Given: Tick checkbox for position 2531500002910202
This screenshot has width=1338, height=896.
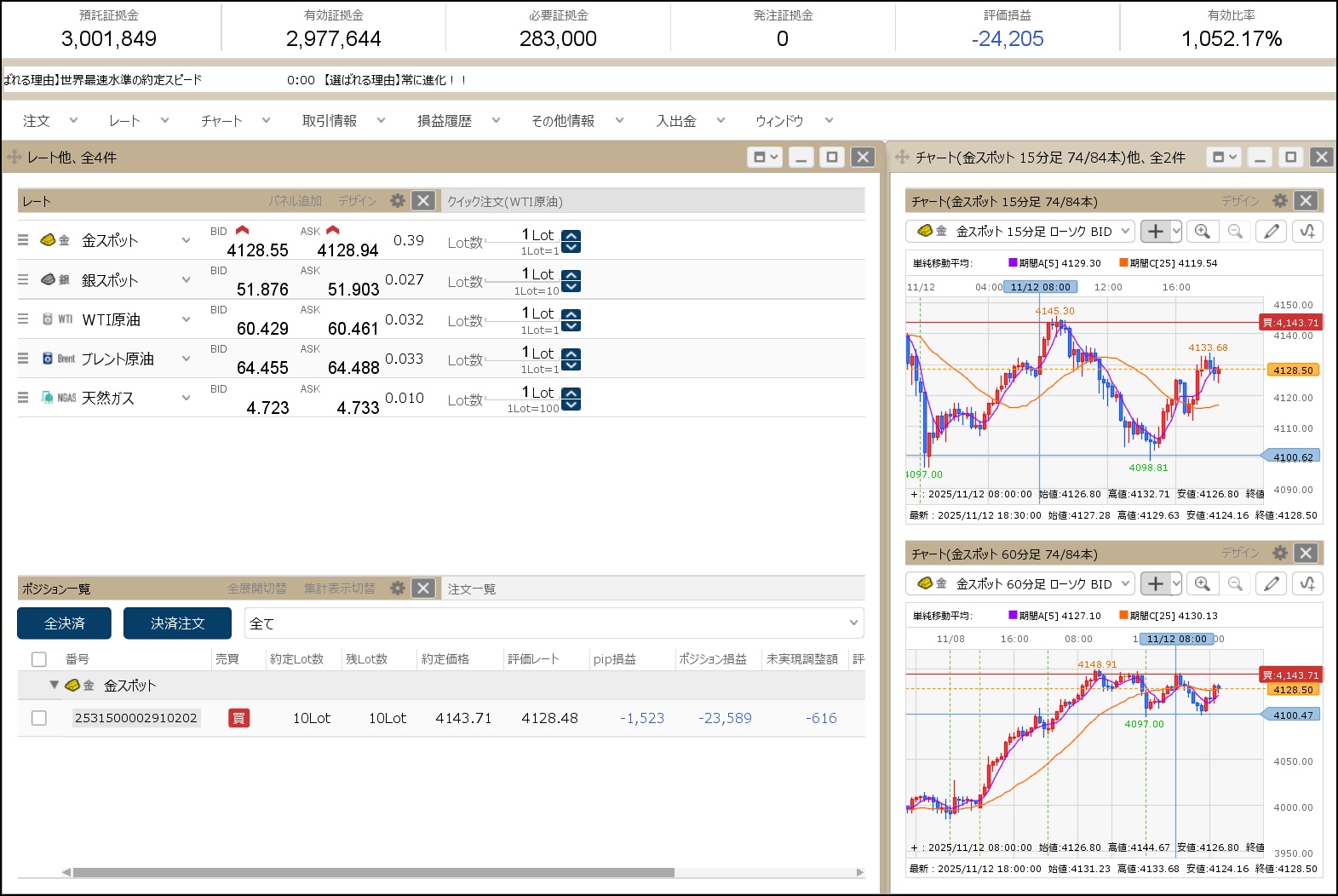Looking at the screenshot, I should (x=38, y=718).
